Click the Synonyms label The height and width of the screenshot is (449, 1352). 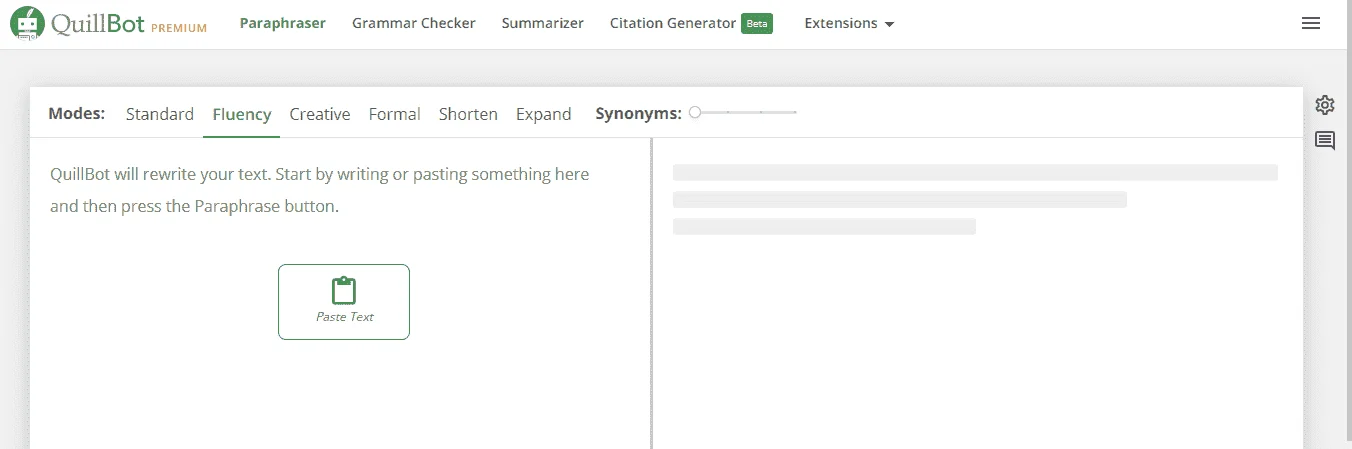click(x=639, y=114)
